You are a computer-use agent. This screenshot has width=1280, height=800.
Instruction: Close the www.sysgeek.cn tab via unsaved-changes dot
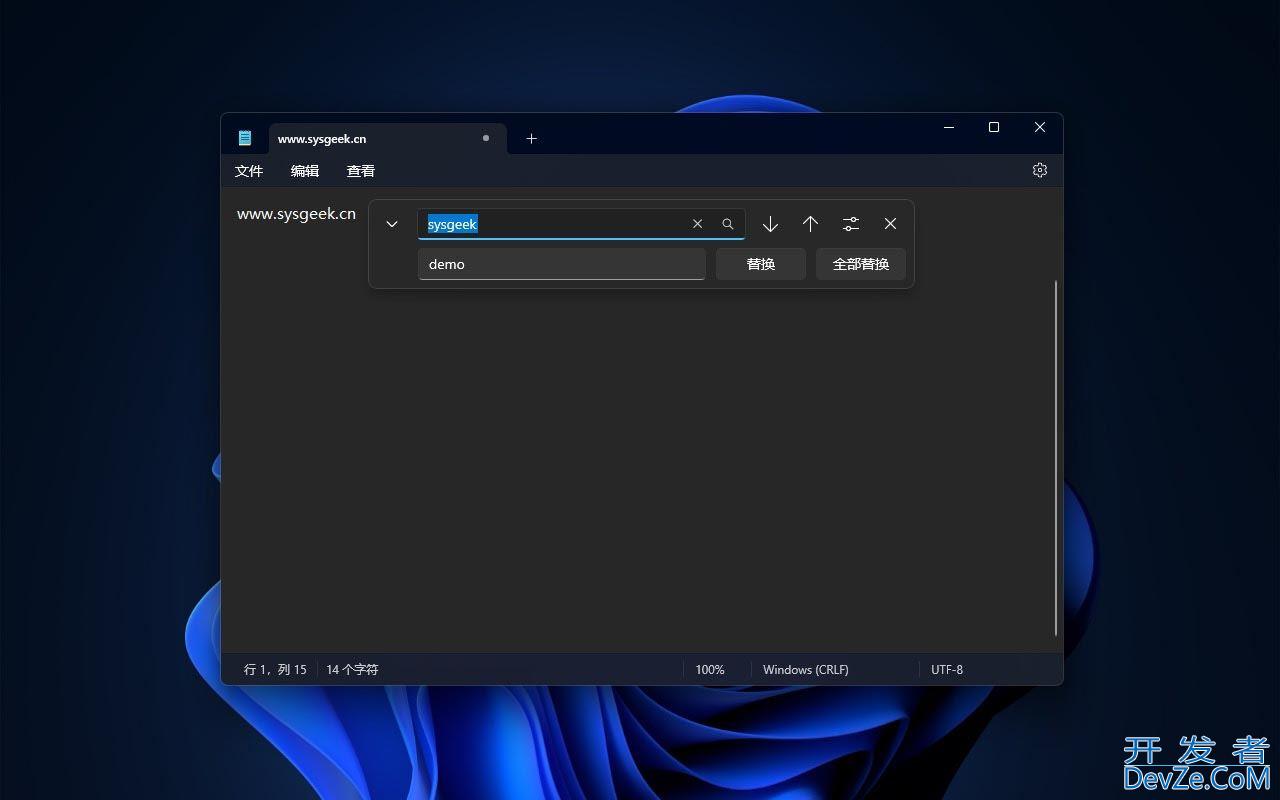(x=486, y=138)
